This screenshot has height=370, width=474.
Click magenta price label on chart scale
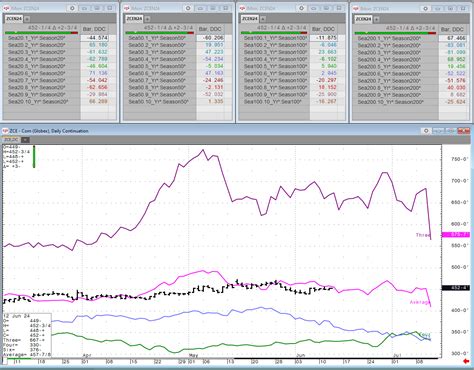[455, 235]
